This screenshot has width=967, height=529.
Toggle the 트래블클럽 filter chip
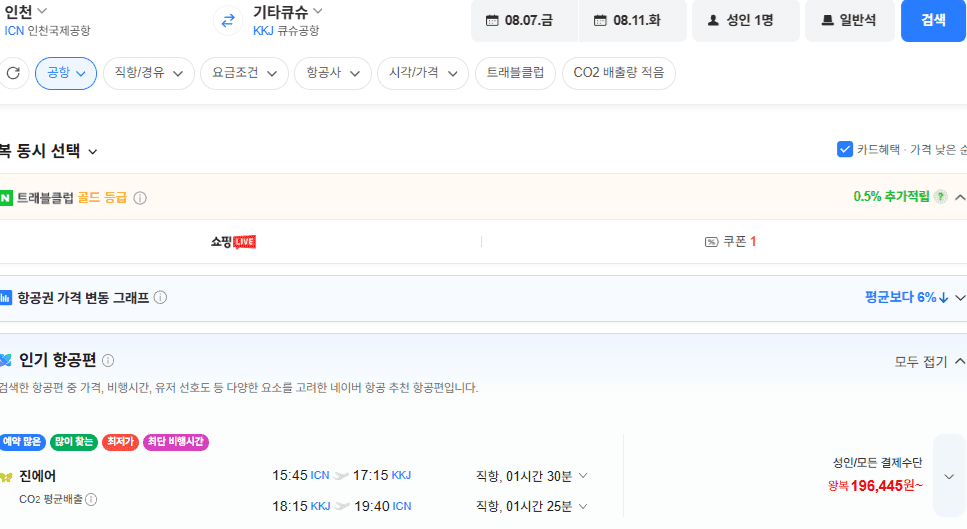(515, 73)
